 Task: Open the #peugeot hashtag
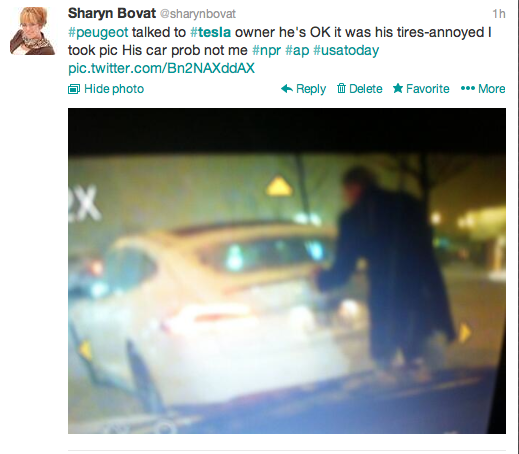(98, 32)
